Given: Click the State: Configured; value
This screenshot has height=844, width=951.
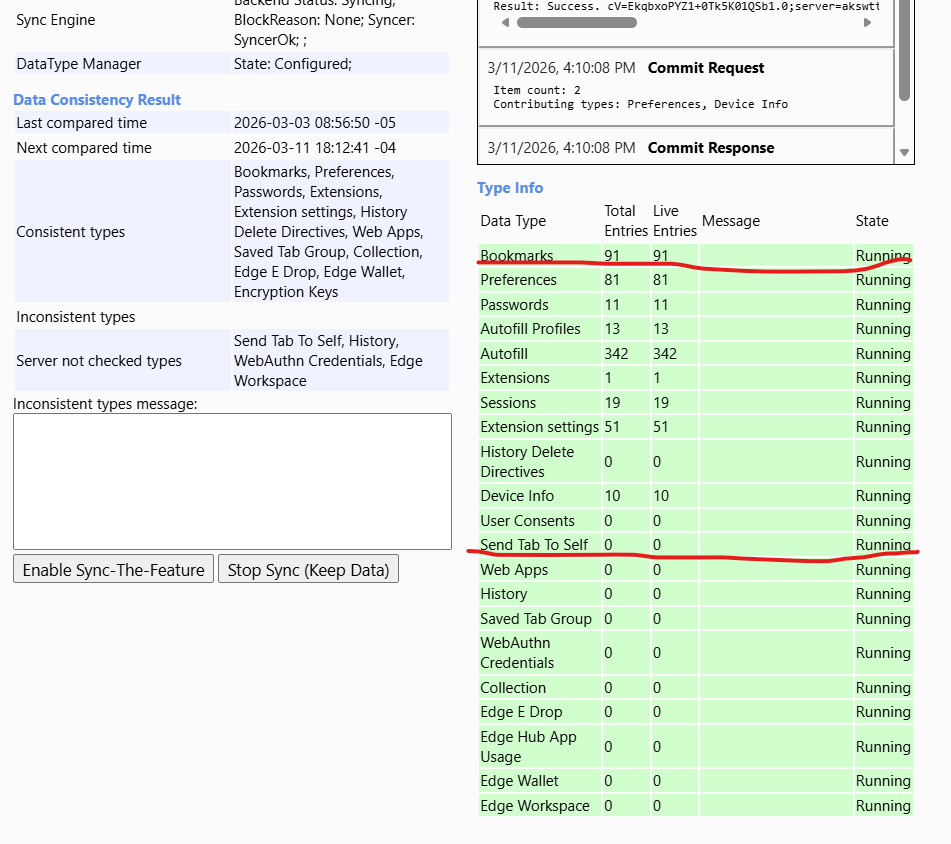Looking at the screenshot, I should click(x=293, y=64).
